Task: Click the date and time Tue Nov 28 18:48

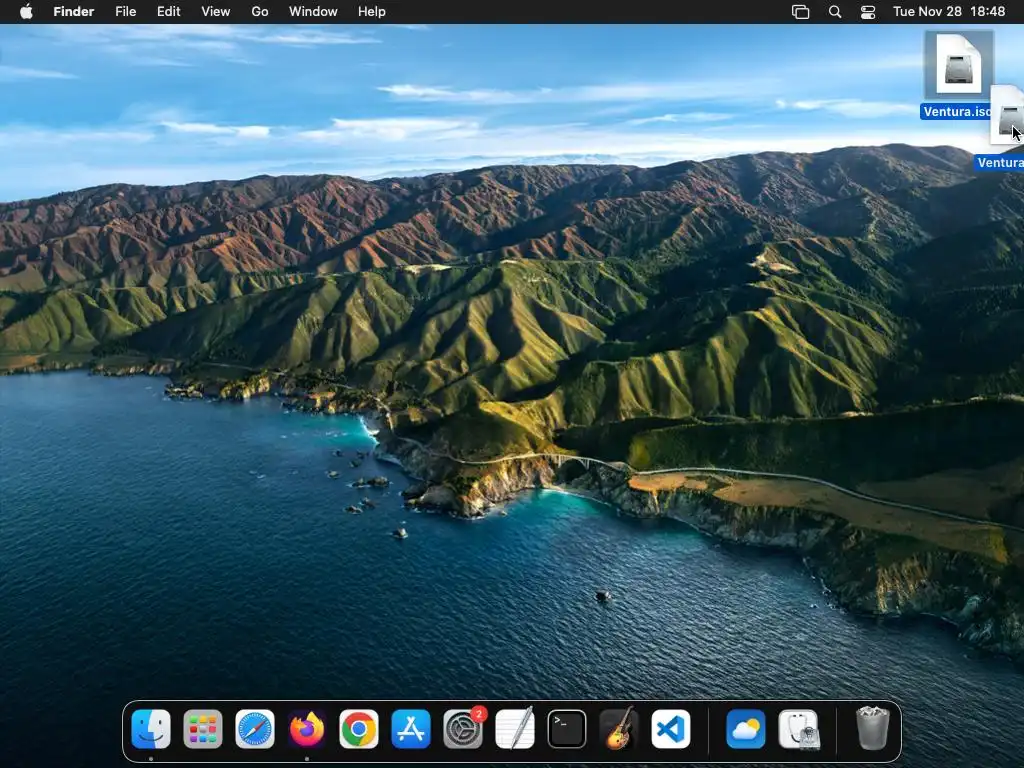Action: pyautogui.click(x=949, y=12)
